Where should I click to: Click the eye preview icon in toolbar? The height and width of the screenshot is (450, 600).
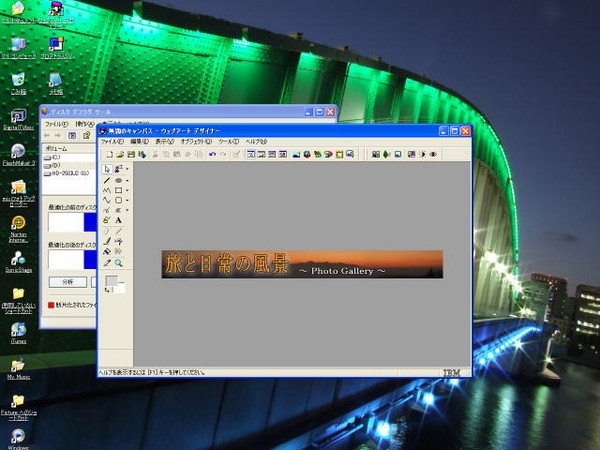click(433, 154)
